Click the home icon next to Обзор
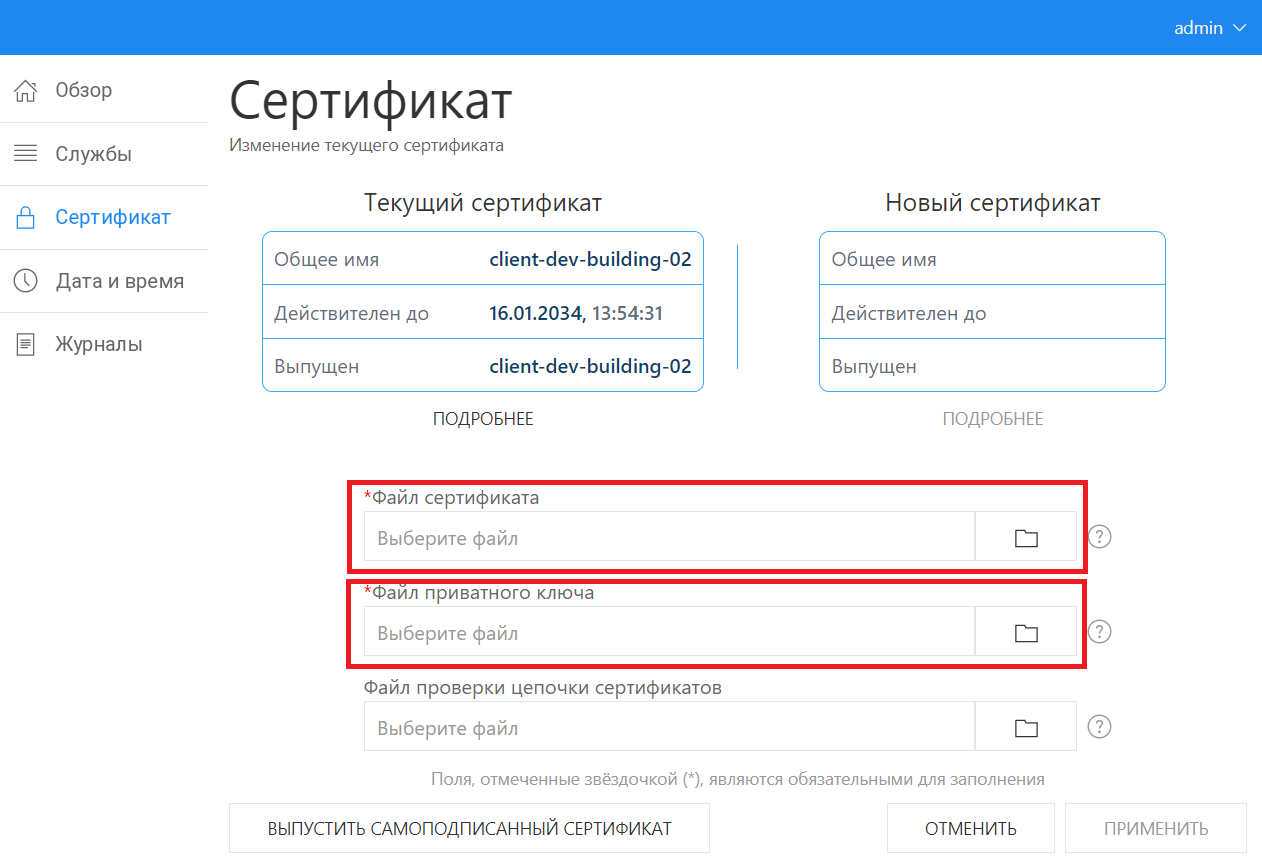The height and width of the screenshot is (867, 1262). tap(25, 91)
